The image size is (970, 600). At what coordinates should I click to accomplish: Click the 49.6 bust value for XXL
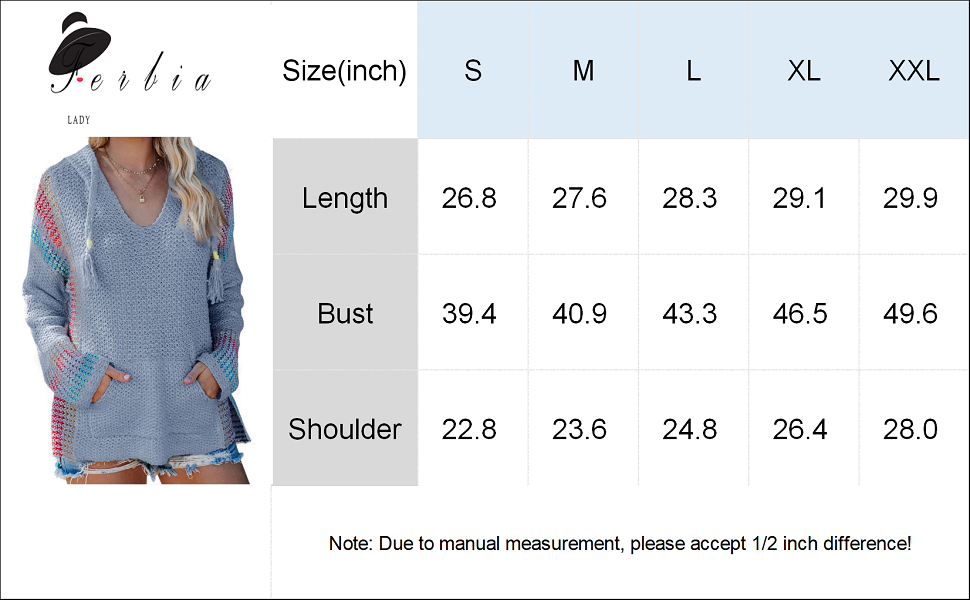(x=910, y=313)
